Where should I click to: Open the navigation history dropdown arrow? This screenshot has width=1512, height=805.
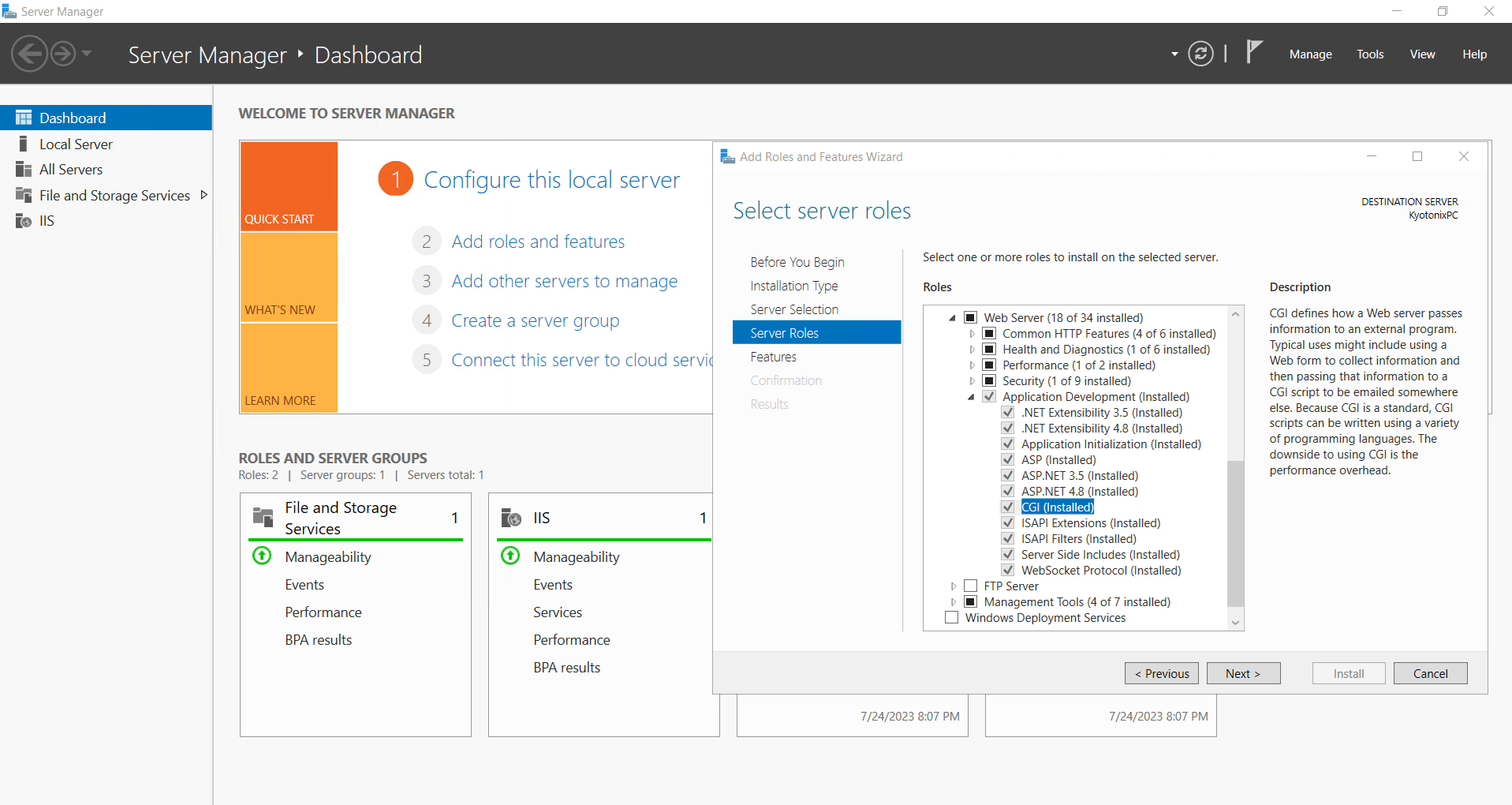tap(87, 54)
